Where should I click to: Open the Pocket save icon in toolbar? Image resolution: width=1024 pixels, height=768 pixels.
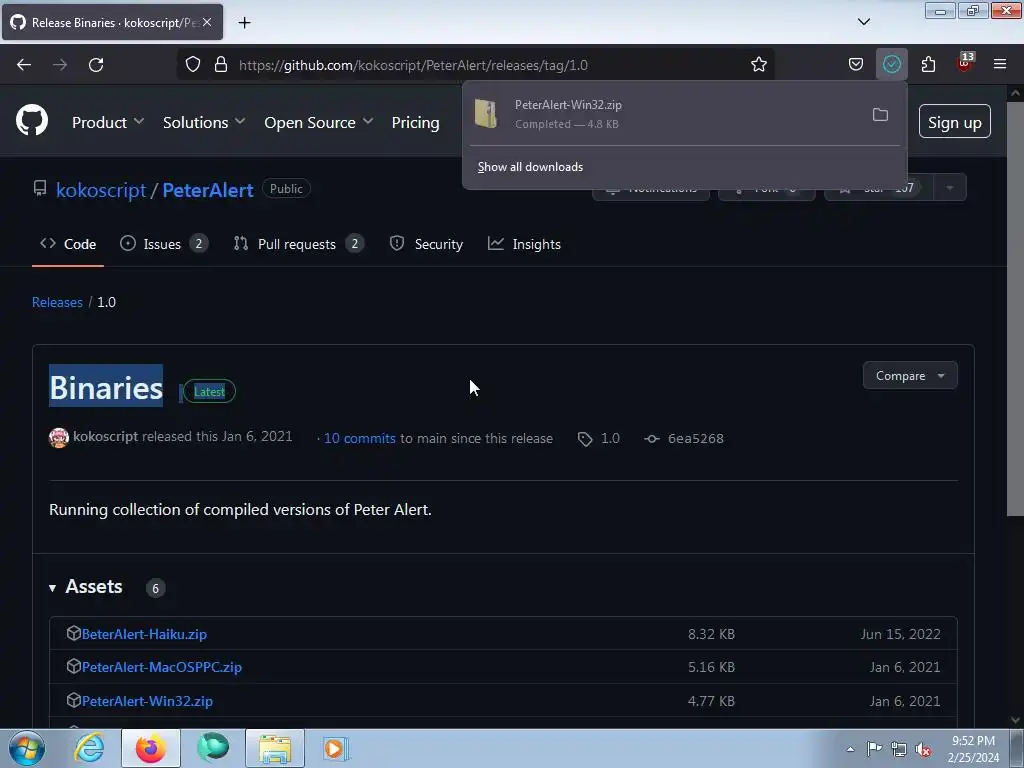pos(856,65)
